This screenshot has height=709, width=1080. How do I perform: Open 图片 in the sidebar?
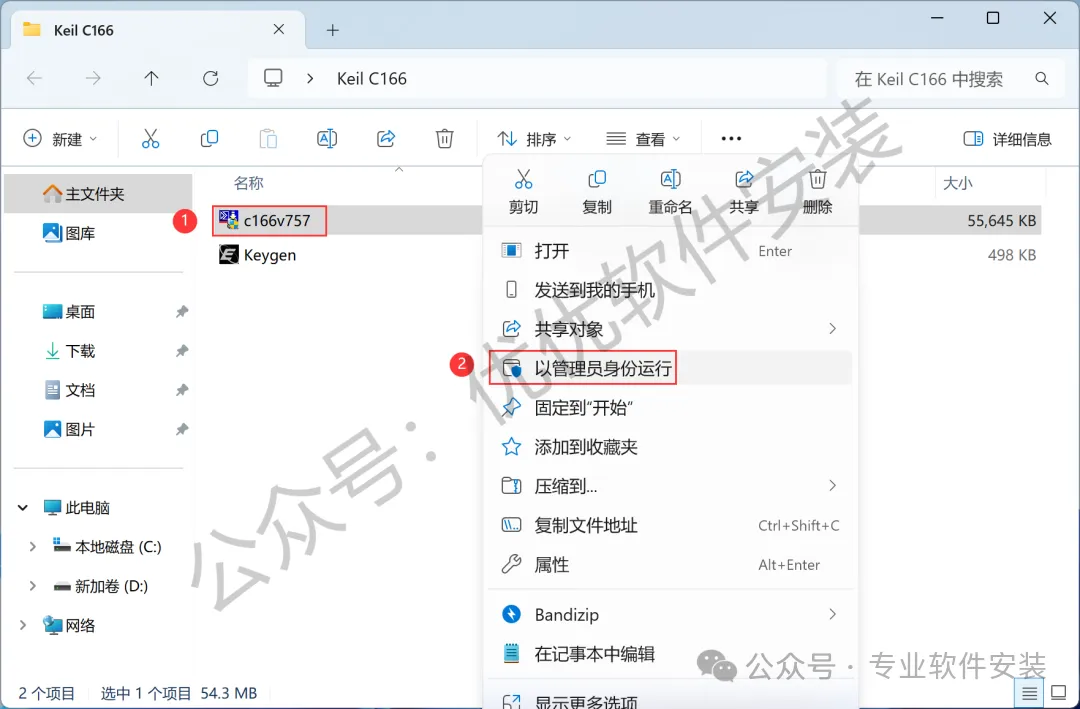pyautogui.click(x=70, y=429)
